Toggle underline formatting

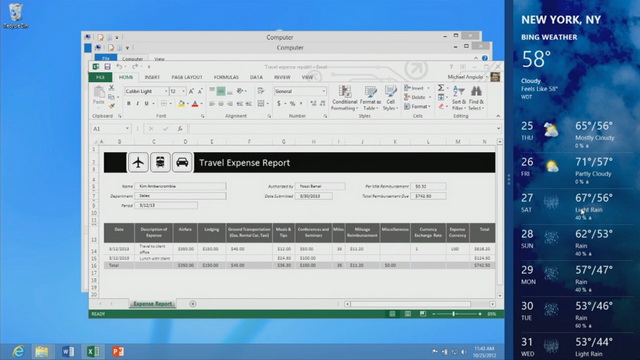click(x=147, y=104)
